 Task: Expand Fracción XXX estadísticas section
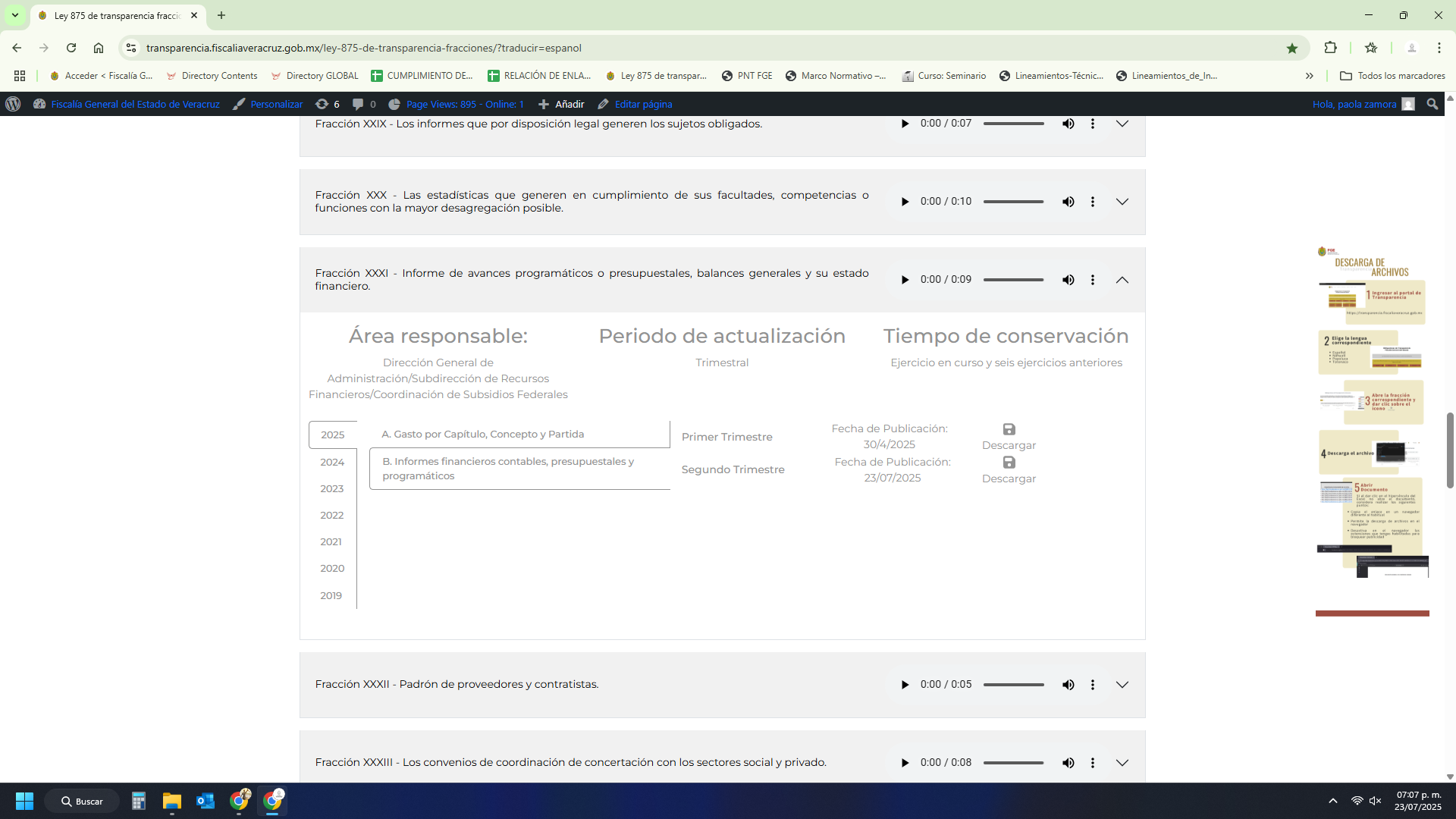coord(1122,202)
